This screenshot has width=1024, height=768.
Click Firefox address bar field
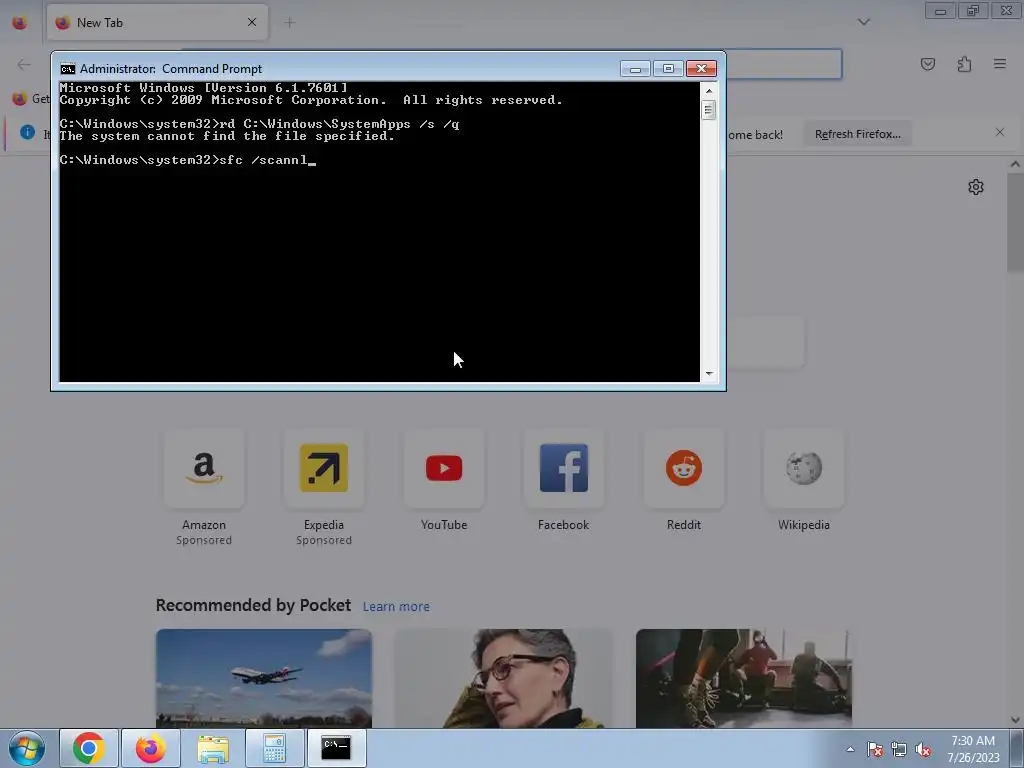click(x=784, y=64)
